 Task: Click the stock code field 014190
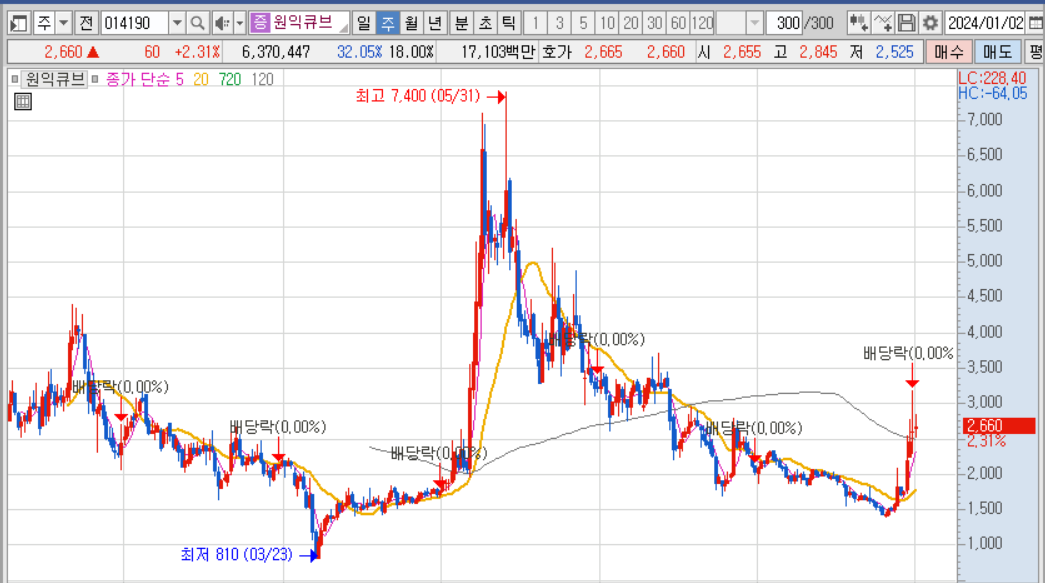click(x=135, y=23)
